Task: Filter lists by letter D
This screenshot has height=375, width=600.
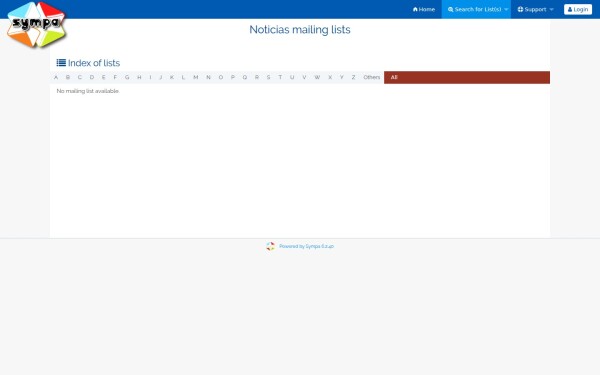Action: pyautogui.click(x=91, y=77)
